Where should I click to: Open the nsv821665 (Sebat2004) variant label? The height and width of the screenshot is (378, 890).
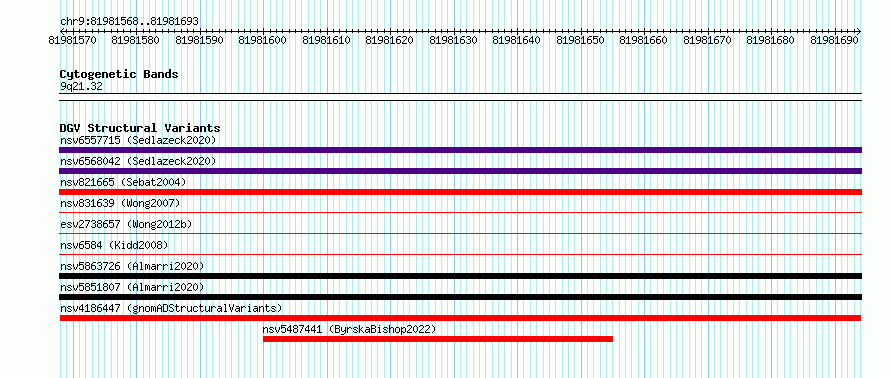123,182
